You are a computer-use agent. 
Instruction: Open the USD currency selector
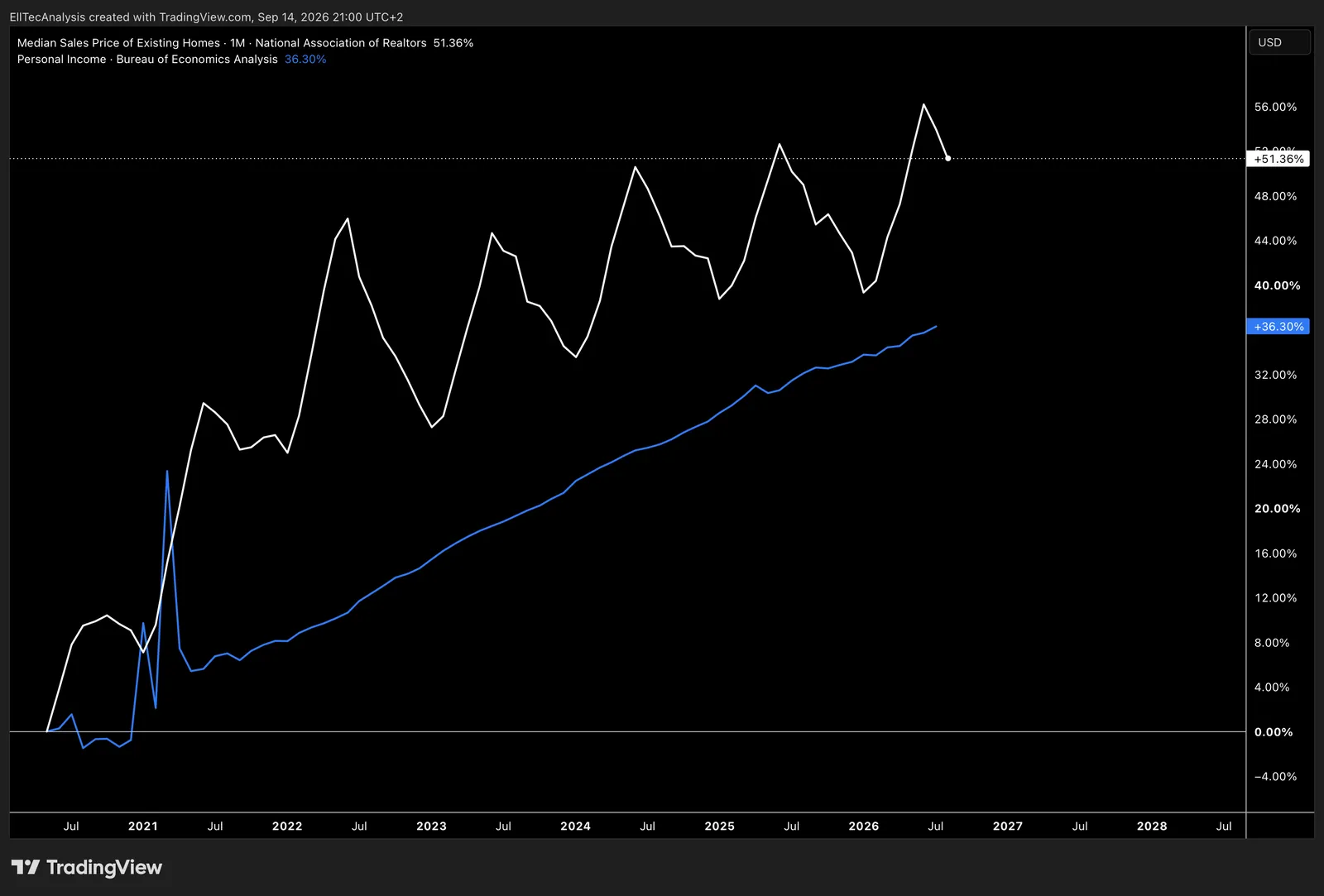tap(1280, 42)
